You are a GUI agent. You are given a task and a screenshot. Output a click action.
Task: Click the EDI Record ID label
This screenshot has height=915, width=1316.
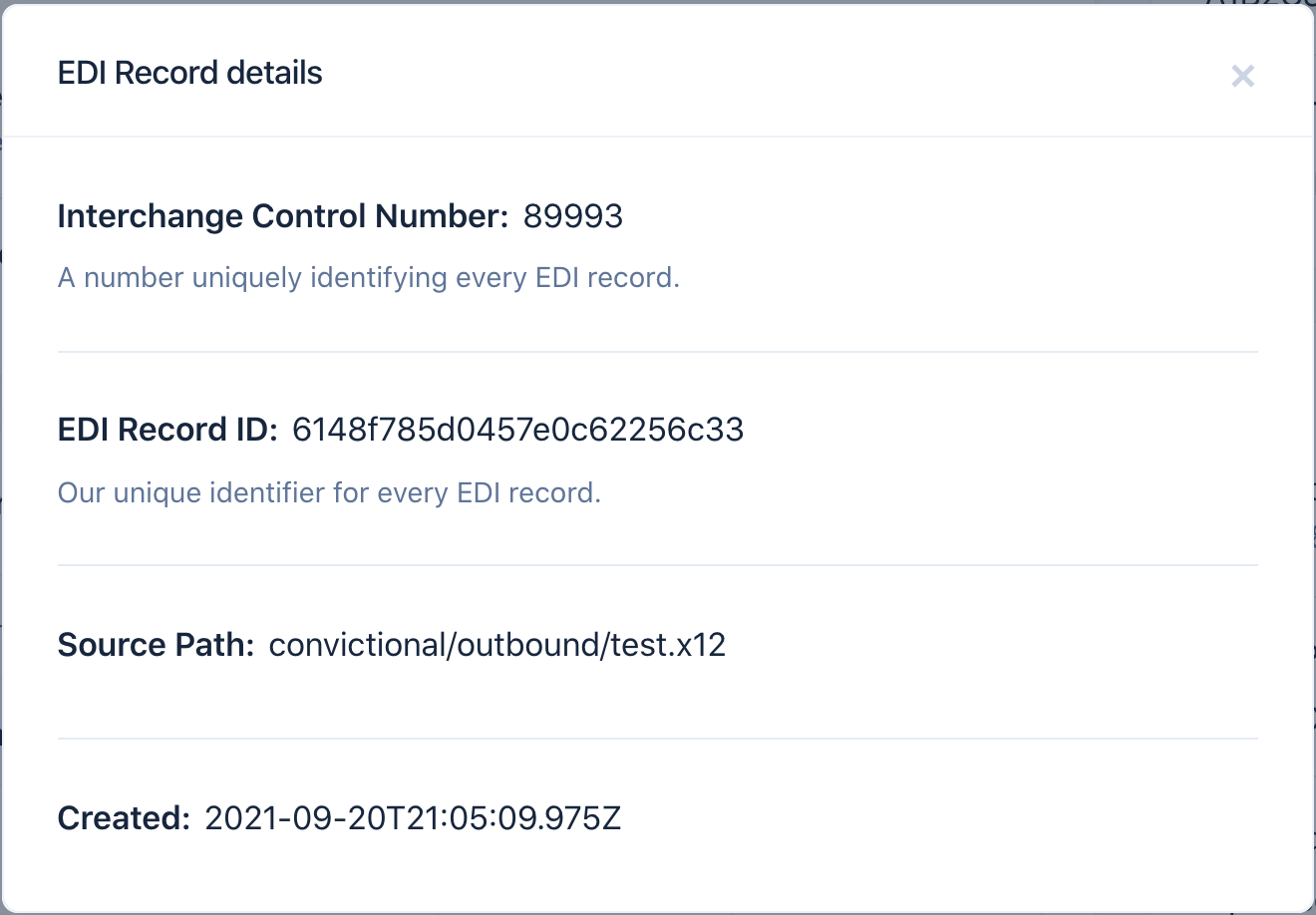point(167,430)
